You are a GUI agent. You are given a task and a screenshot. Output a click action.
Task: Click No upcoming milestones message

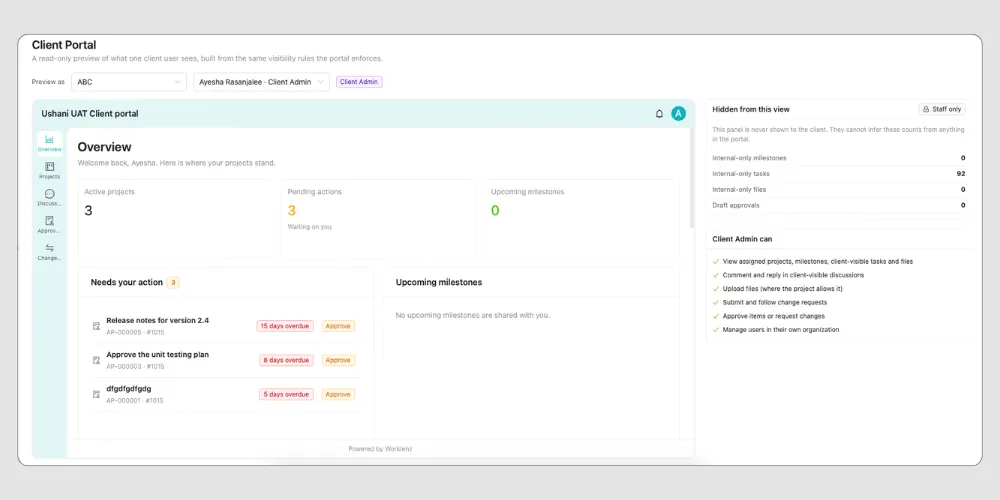point(473,315)
